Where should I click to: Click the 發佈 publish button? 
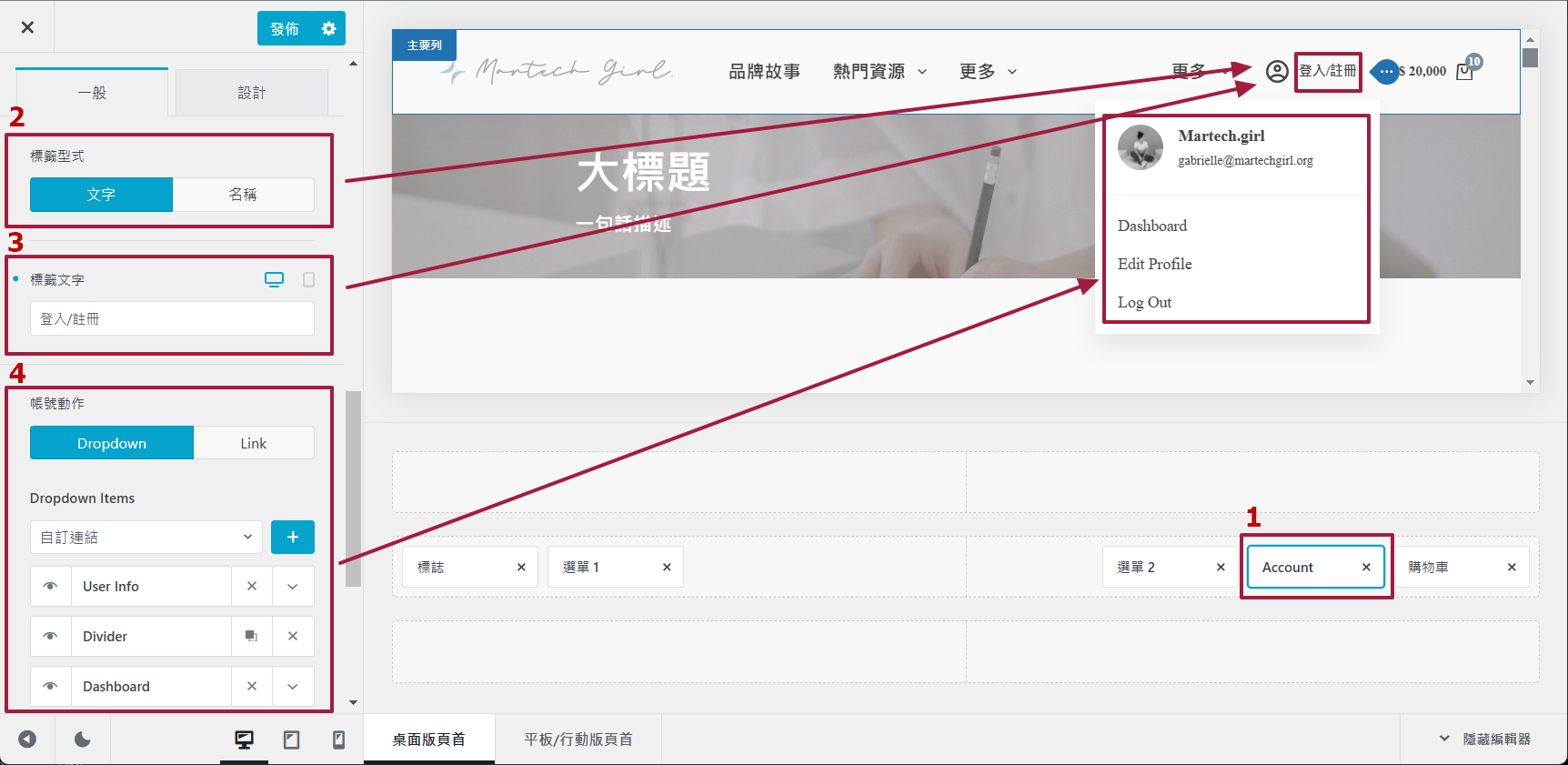click(285, 28)
